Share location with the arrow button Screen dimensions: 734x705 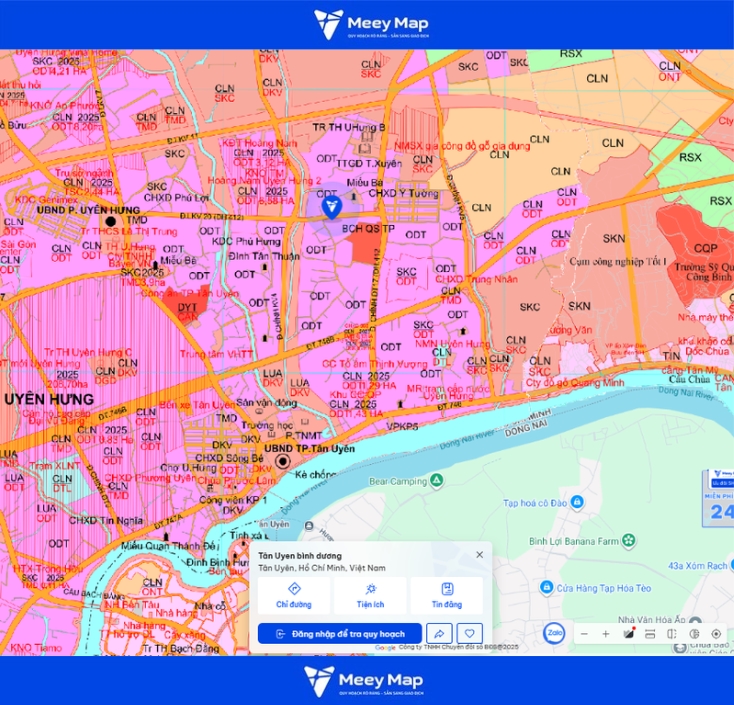click(439, 634)
